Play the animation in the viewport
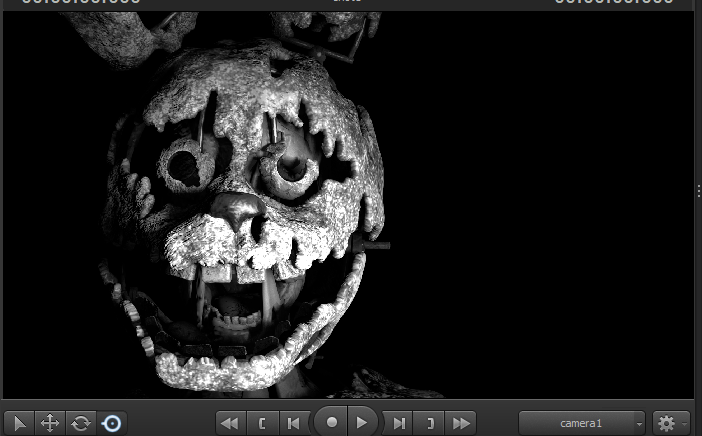The width and height of the screenshot is (702, 436). (362, 422)
